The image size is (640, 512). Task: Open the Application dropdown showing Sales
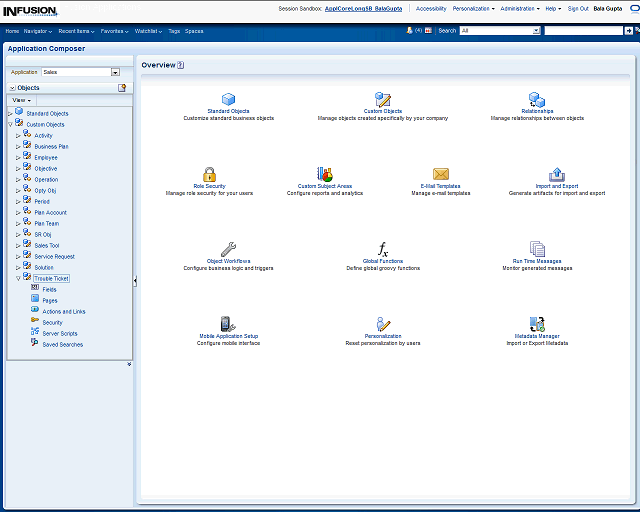[x=115, y=72]
